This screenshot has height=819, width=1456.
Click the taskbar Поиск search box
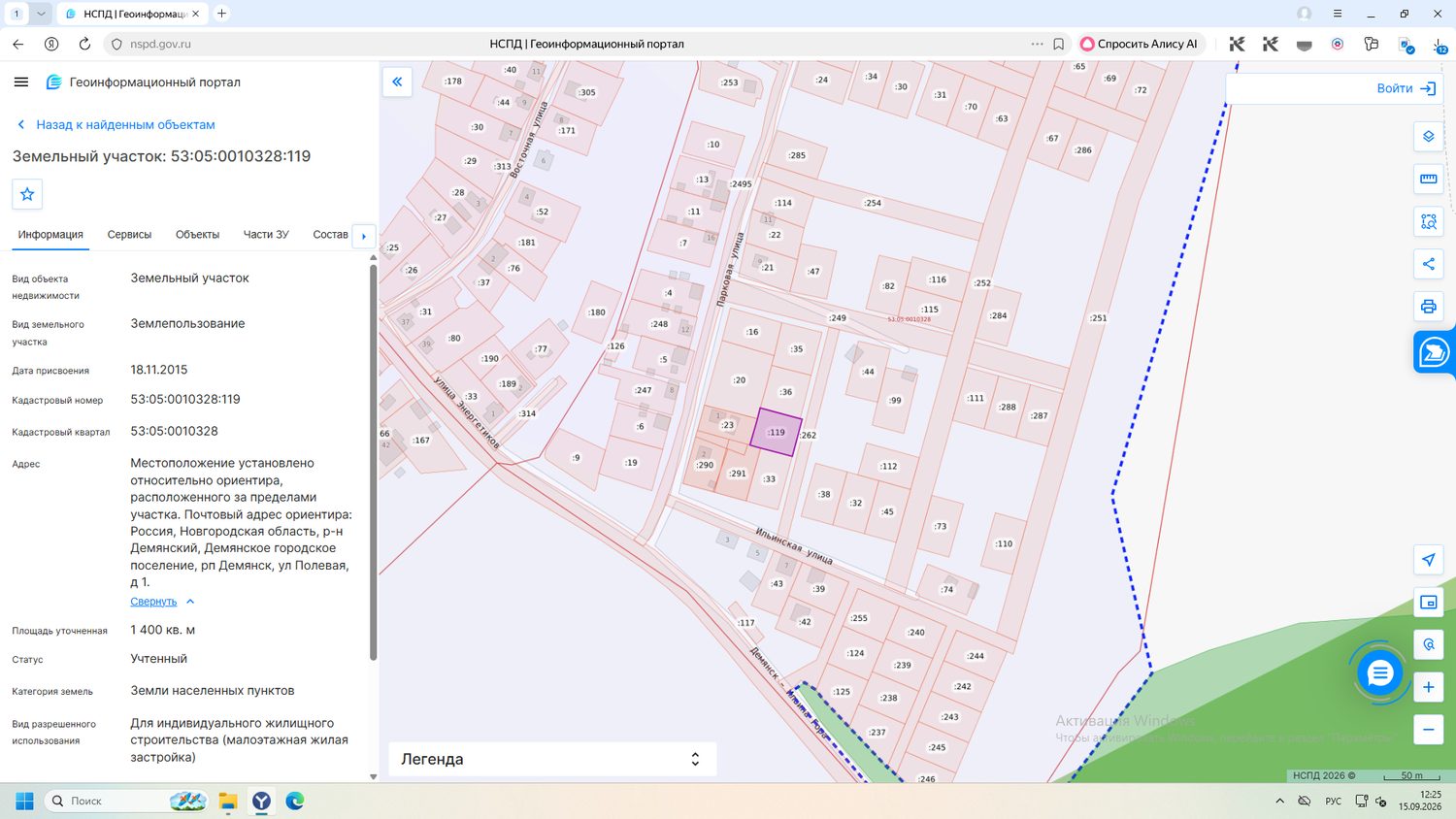pos(126,801)
